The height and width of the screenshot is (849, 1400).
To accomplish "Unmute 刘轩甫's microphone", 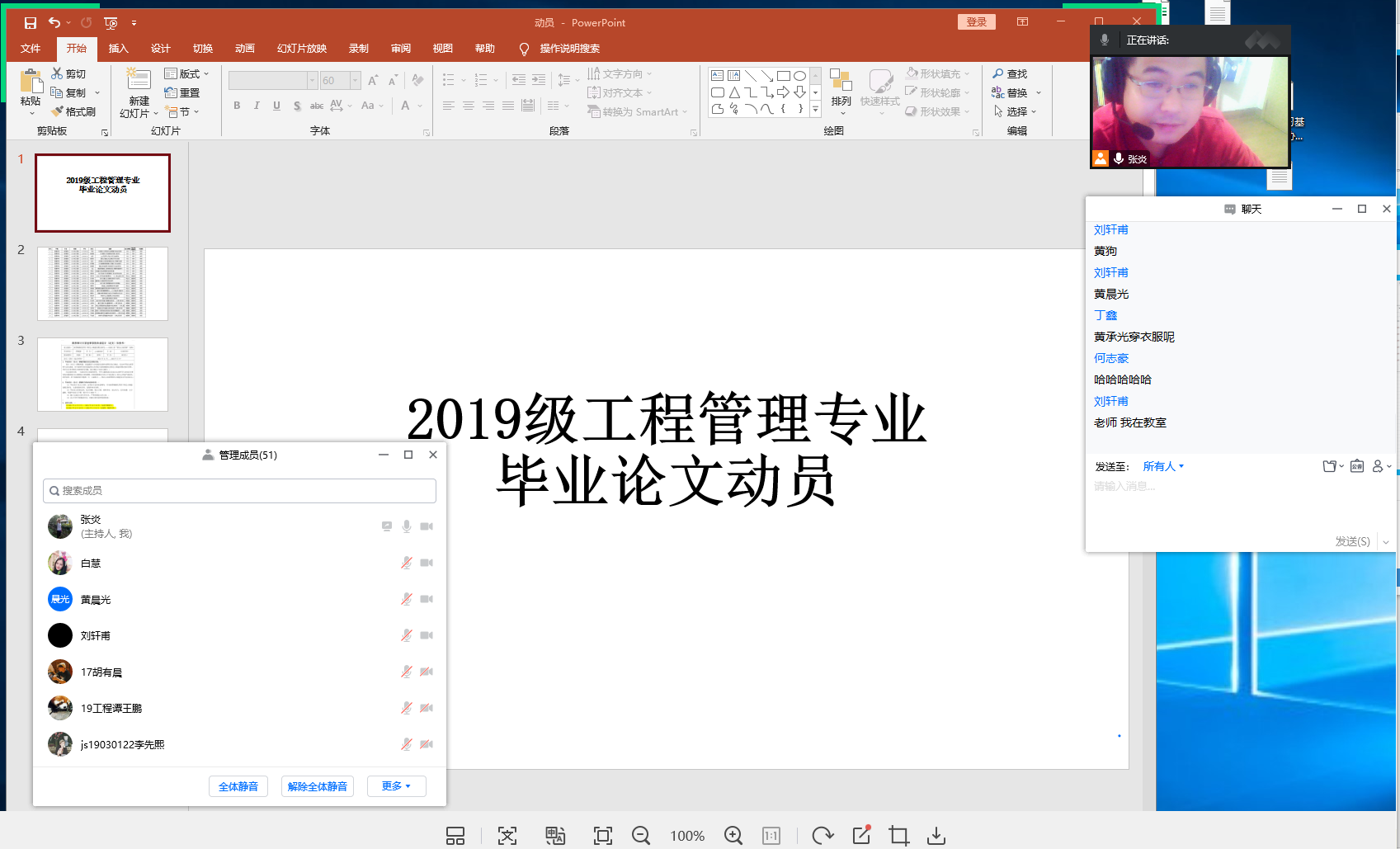I will click(407, 635).
